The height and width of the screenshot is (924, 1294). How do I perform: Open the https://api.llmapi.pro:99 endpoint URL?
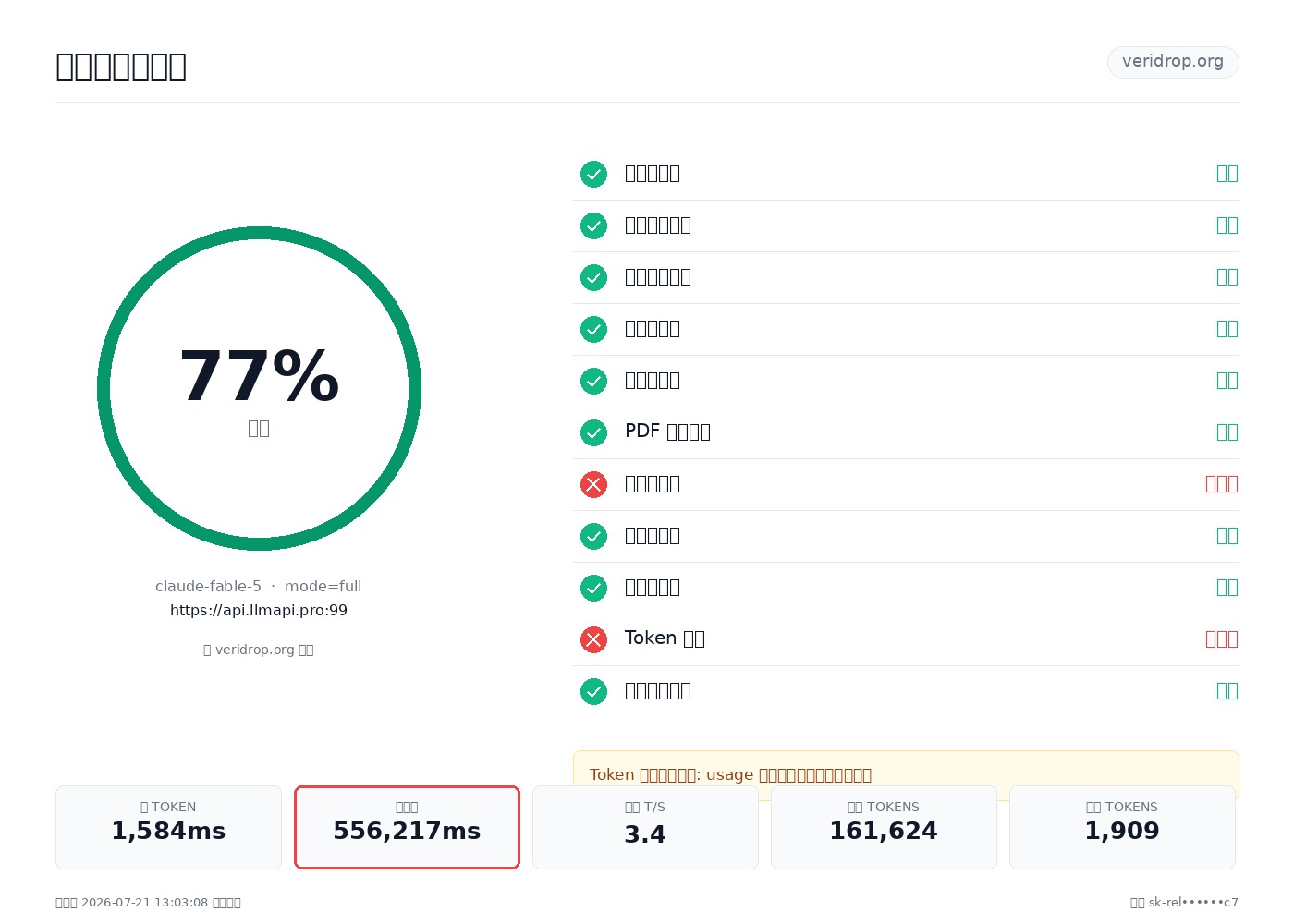click(259, 610)
